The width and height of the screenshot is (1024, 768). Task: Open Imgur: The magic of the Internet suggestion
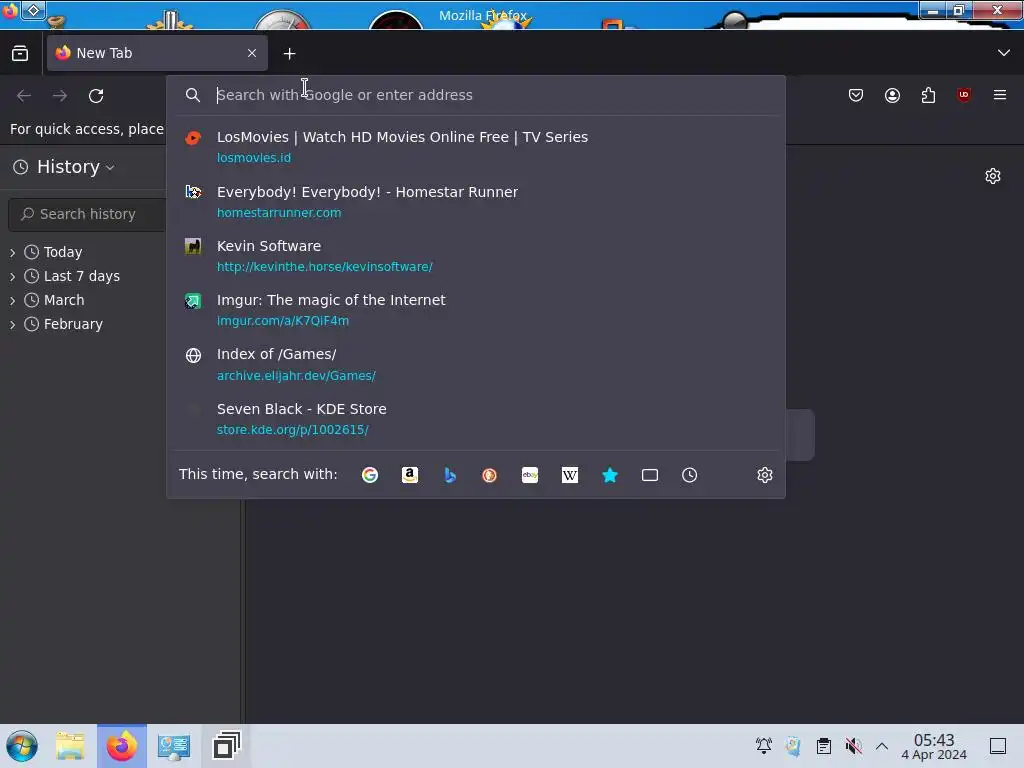(475, 310)
